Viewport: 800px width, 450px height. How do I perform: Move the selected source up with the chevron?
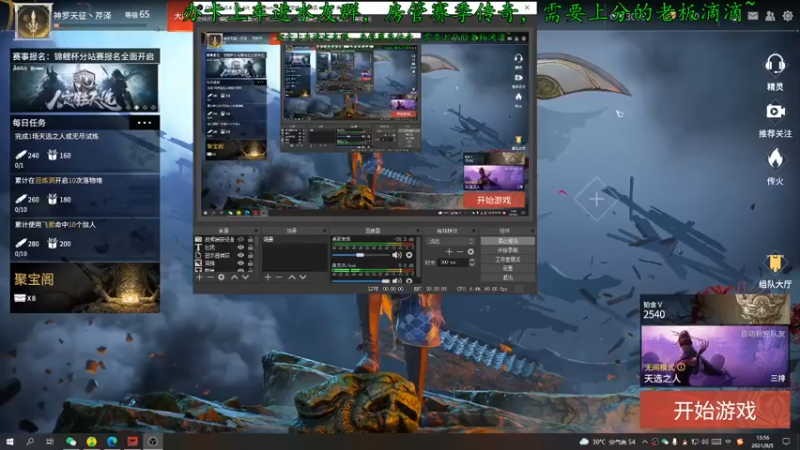coord(234,277)
